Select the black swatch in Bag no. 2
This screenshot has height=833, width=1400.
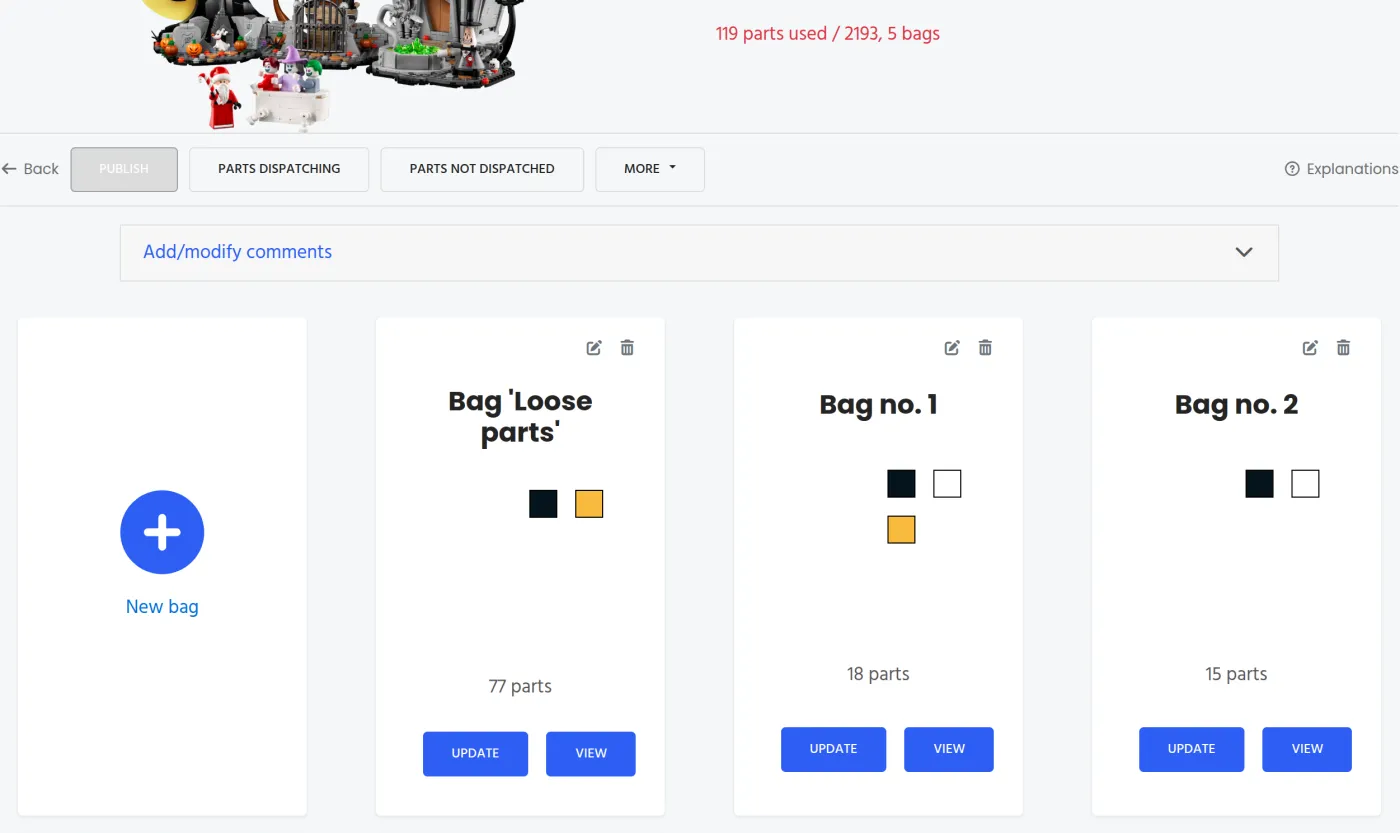tap(1259, 484)
